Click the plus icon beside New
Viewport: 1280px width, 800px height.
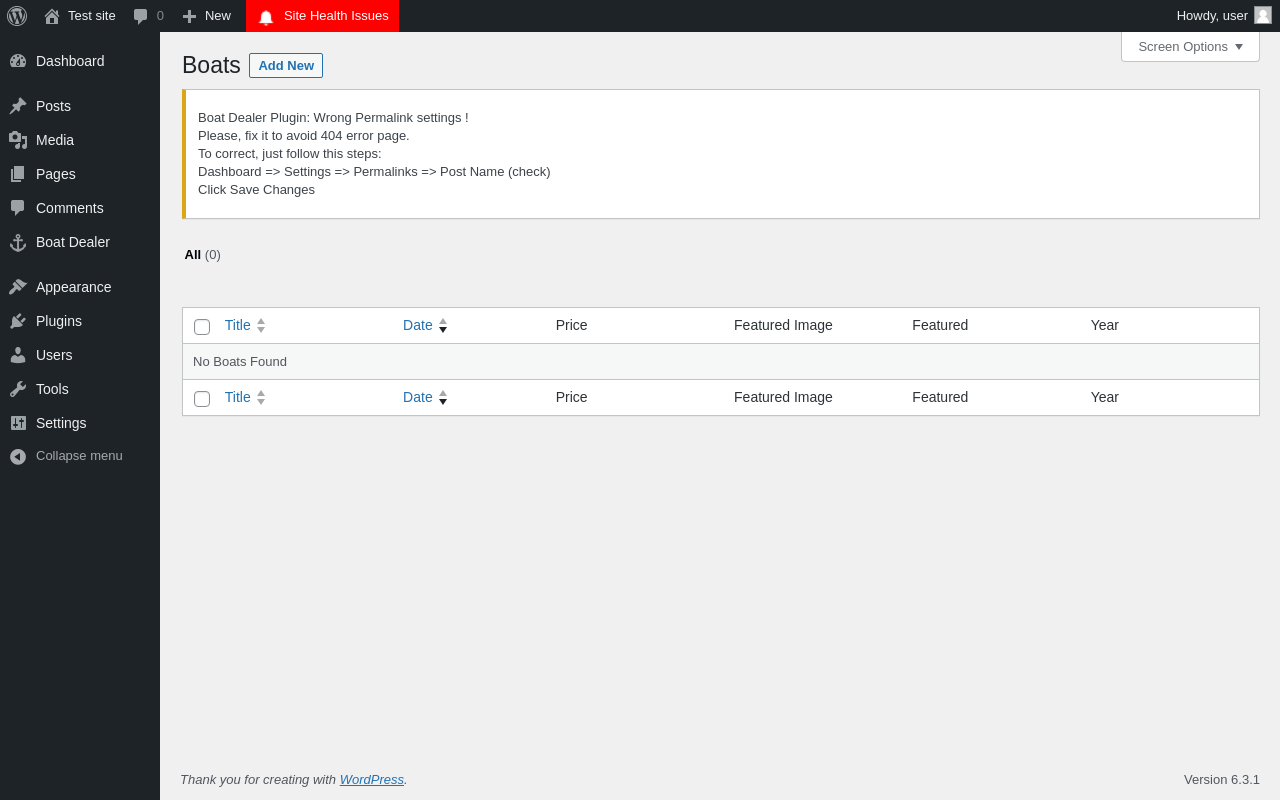(x=189, y=16)
